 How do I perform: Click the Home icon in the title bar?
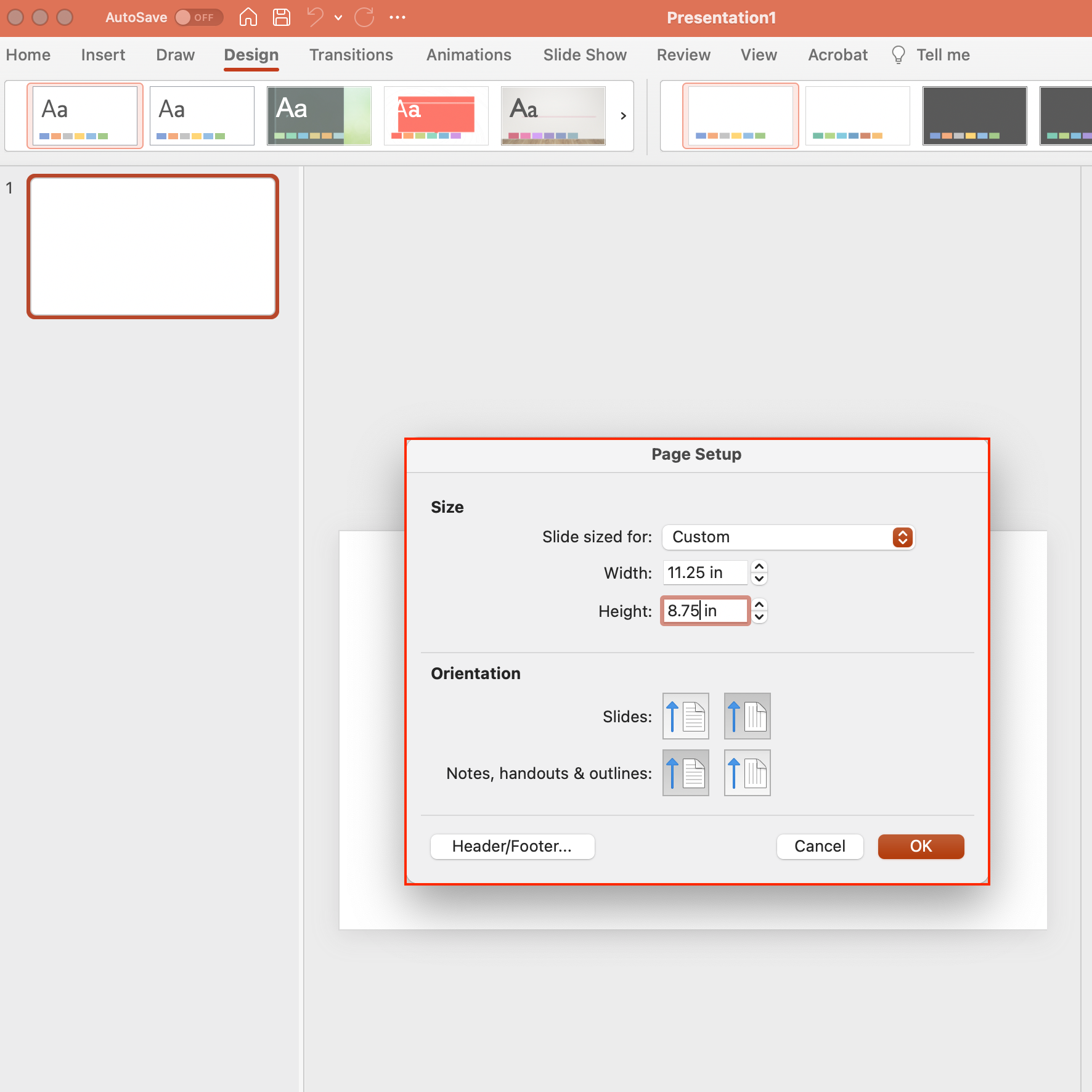(x=248, y=17)
